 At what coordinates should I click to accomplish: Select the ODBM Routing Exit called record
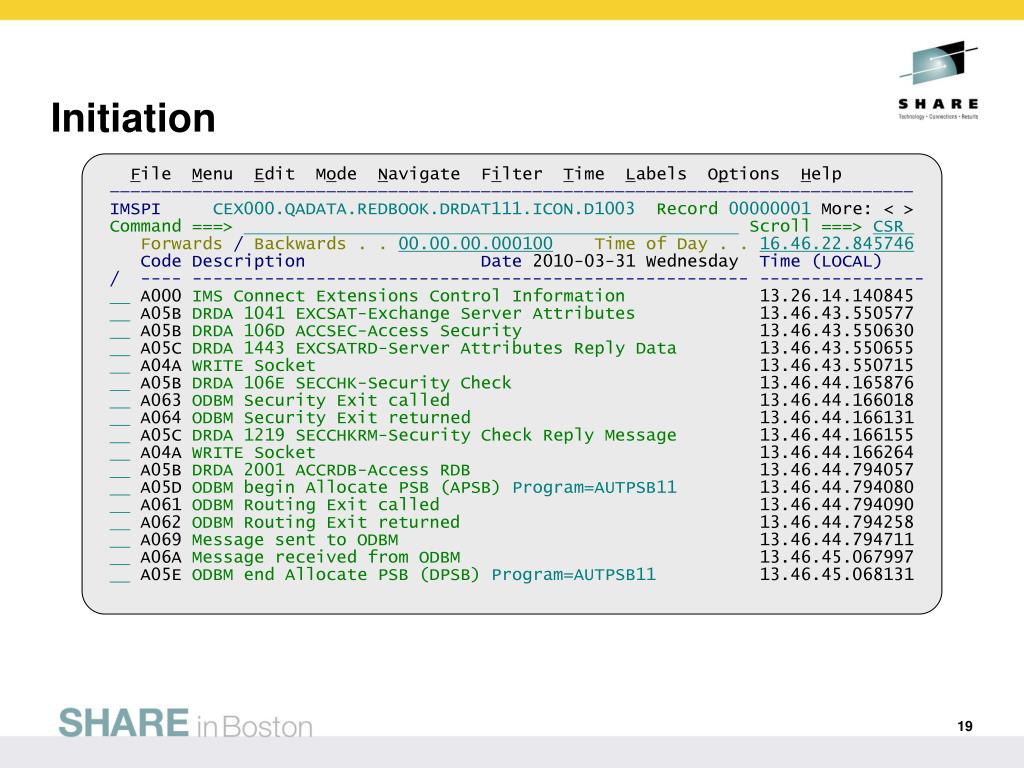tap(511, 505)
